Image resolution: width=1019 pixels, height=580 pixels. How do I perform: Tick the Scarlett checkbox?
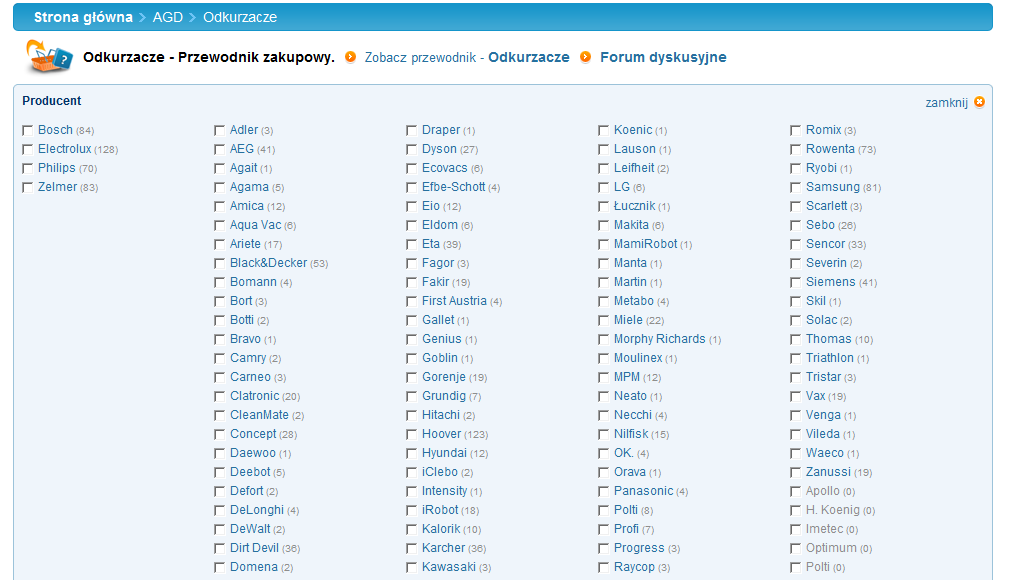pos(795,206)
